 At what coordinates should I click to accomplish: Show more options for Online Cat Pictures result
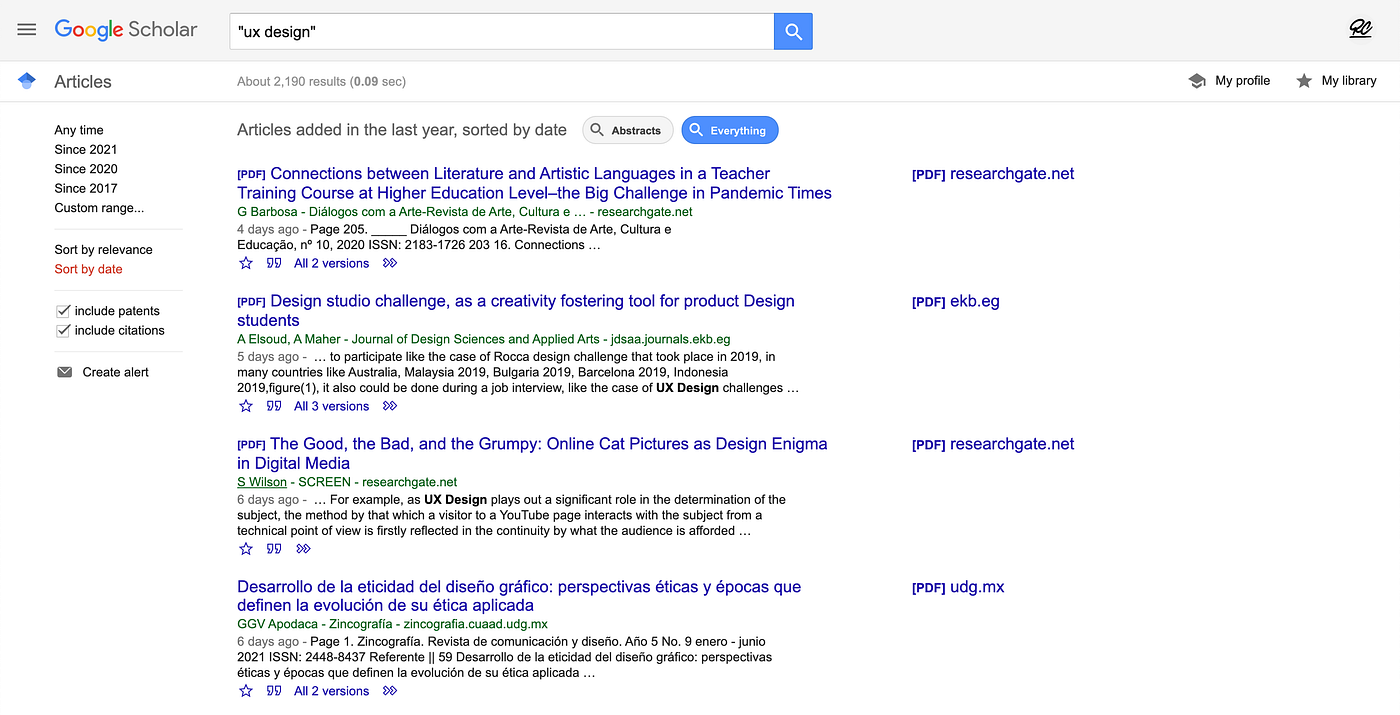[x=304, y=549]
